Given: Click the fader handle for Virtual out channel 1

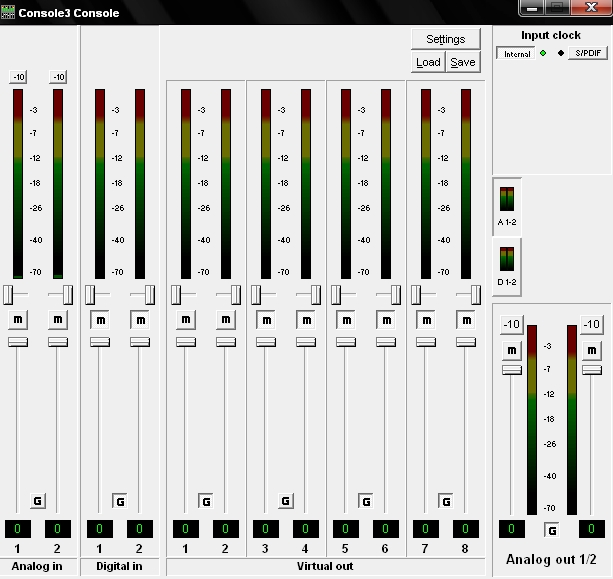Looking at the screenshot, I should pos(185,342).
